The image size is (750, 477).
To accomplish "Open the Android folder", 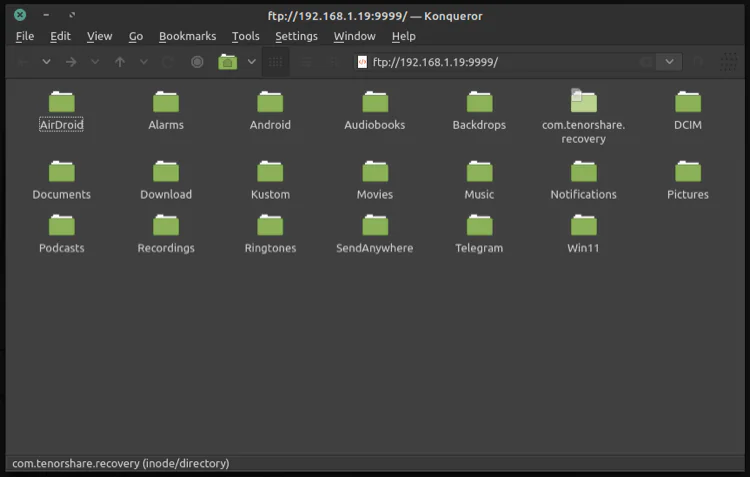I will click(x=270, y=111).
